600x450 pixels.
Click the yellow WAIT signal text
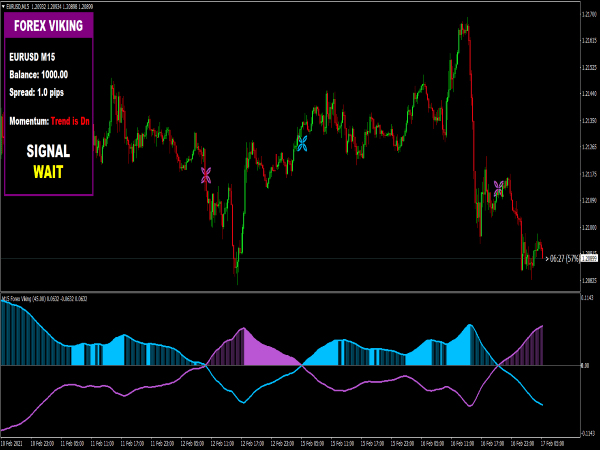[48, 172]
